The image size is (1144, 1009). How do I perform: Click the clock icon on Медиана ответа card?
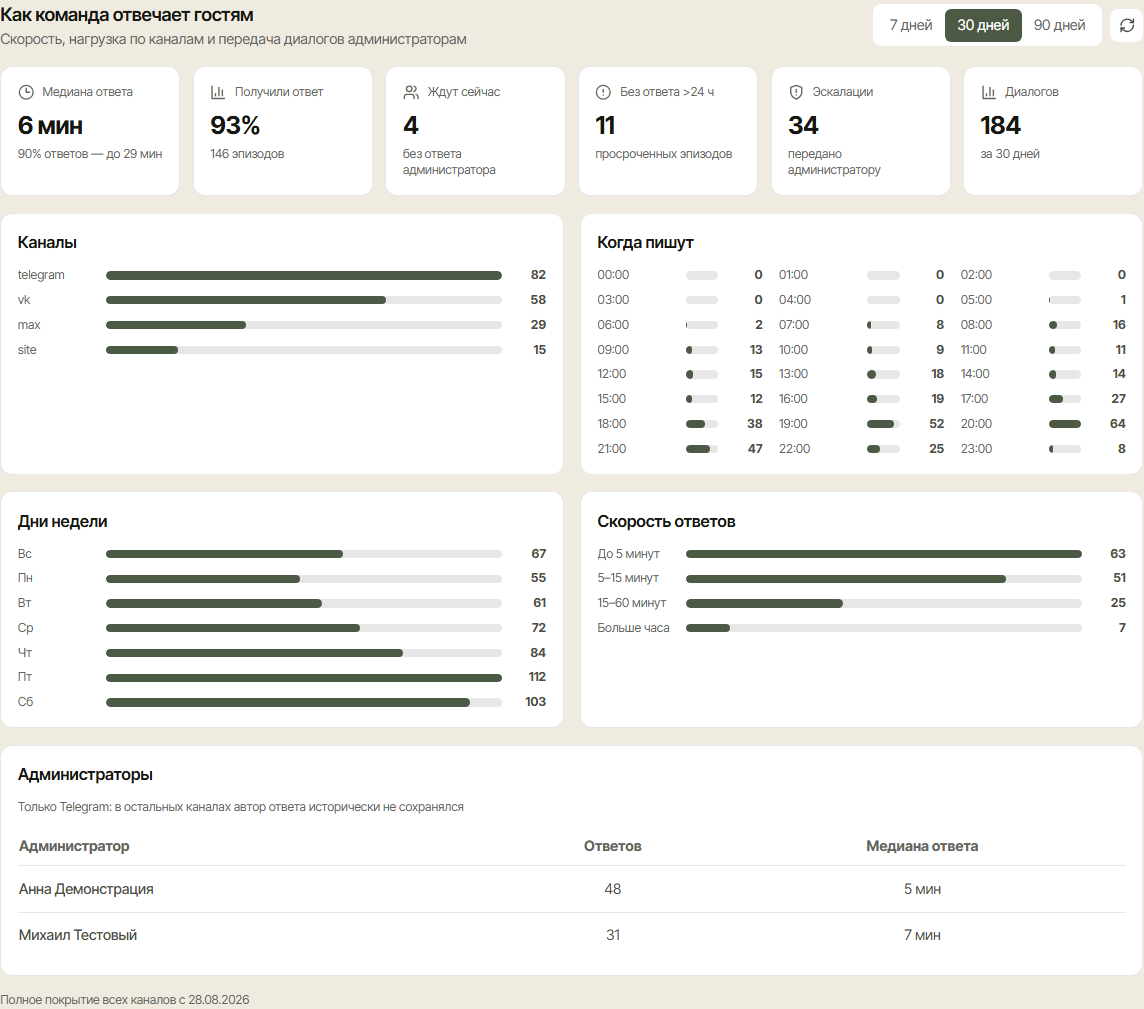26,92
